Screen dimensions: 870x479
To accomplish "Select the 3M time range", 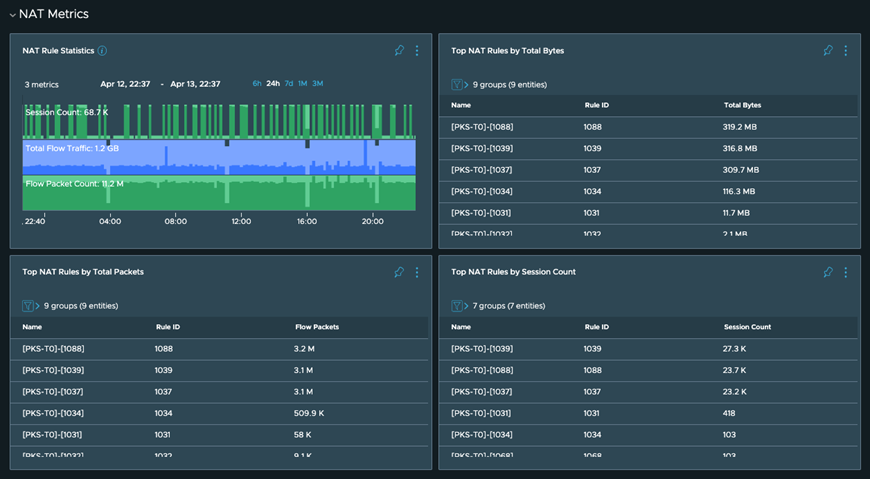I will pos(318,84).
